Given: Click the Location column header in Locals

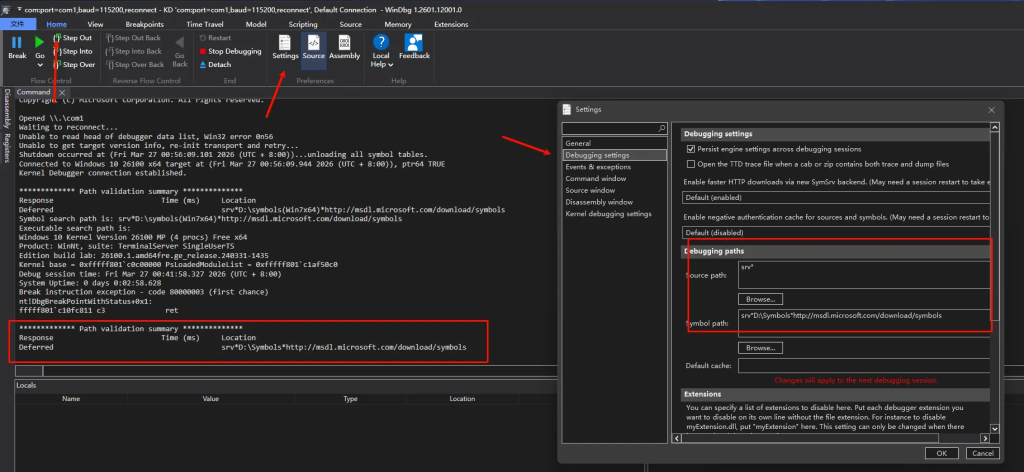Looking at the screenshot, I should (x=462, y=399).
